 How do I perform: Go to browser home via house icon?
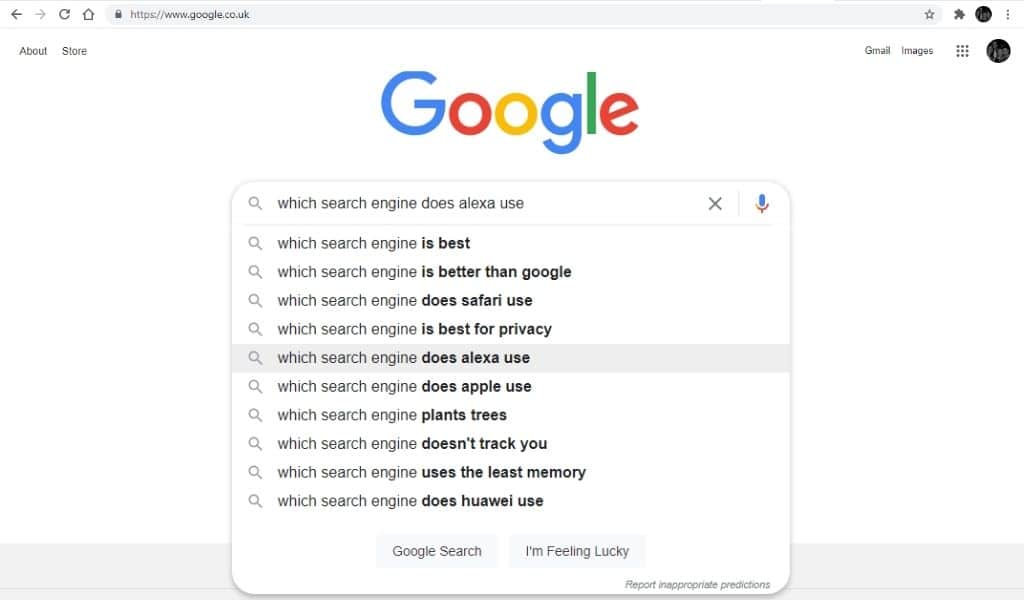click(x=88, y=14)
